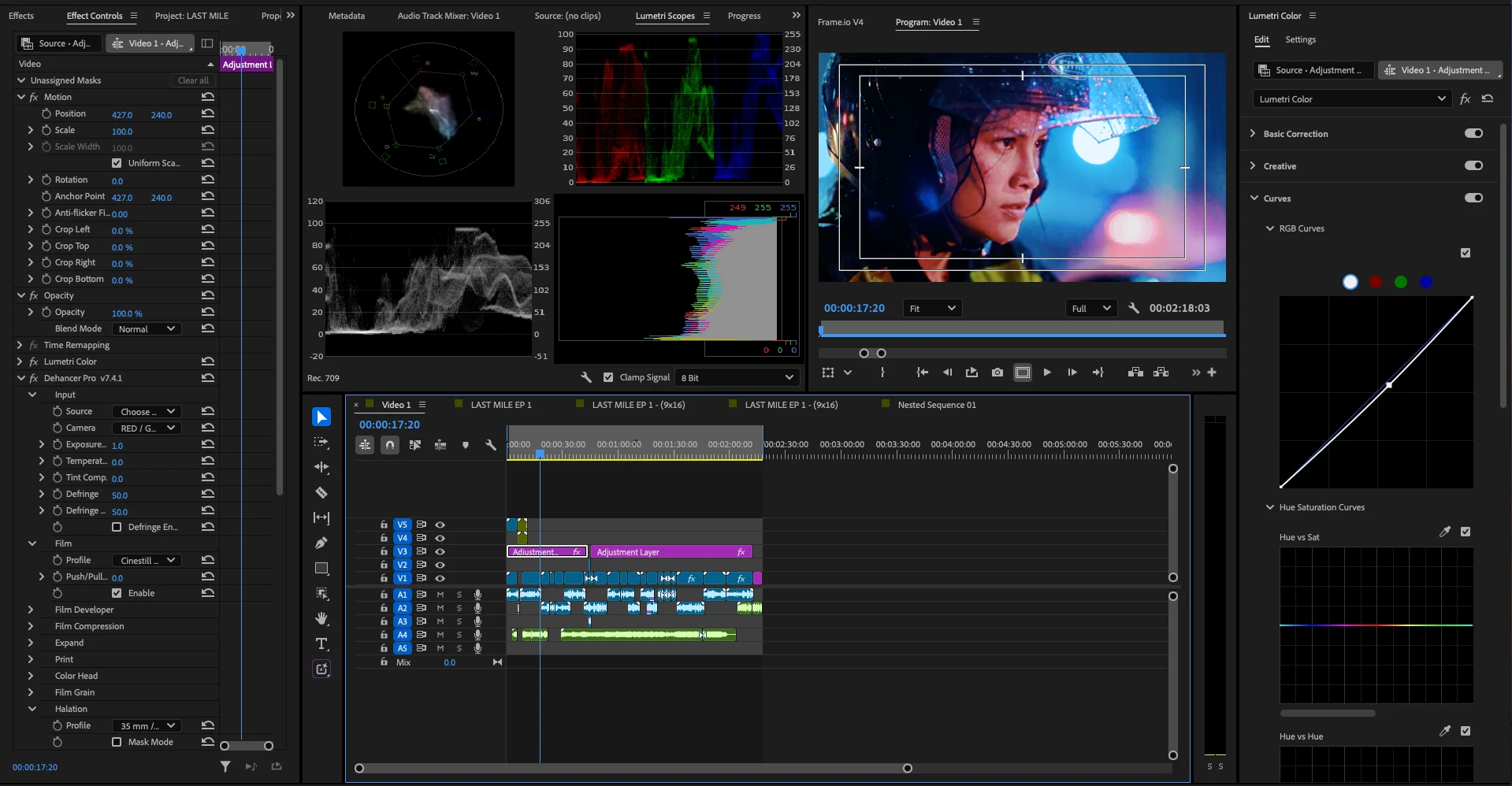Viewport: 1512px width, 786px height.
Task: Select Adjustment Layer clip on V3
Action: [672, 552]
